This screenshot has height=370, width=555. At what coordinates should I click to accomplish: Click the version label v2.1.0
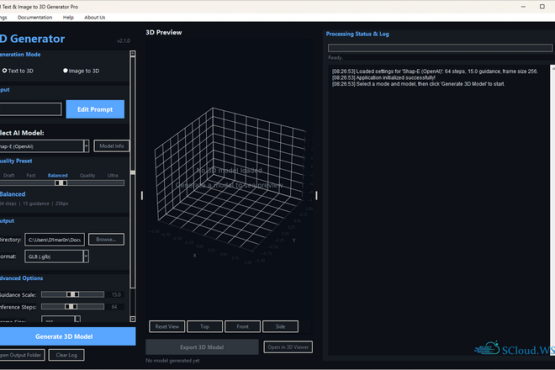coord(124,41)
